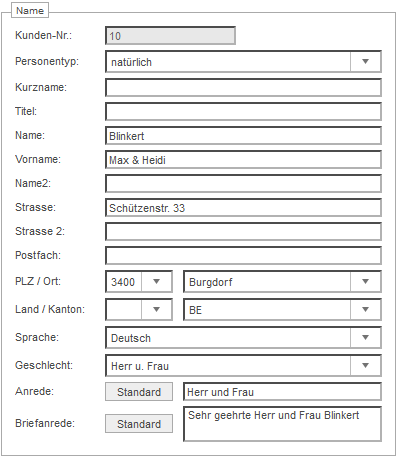Click the Standard button beside Anrede
Viewport: 399px width, 459px height.
[x=139, y=392]
